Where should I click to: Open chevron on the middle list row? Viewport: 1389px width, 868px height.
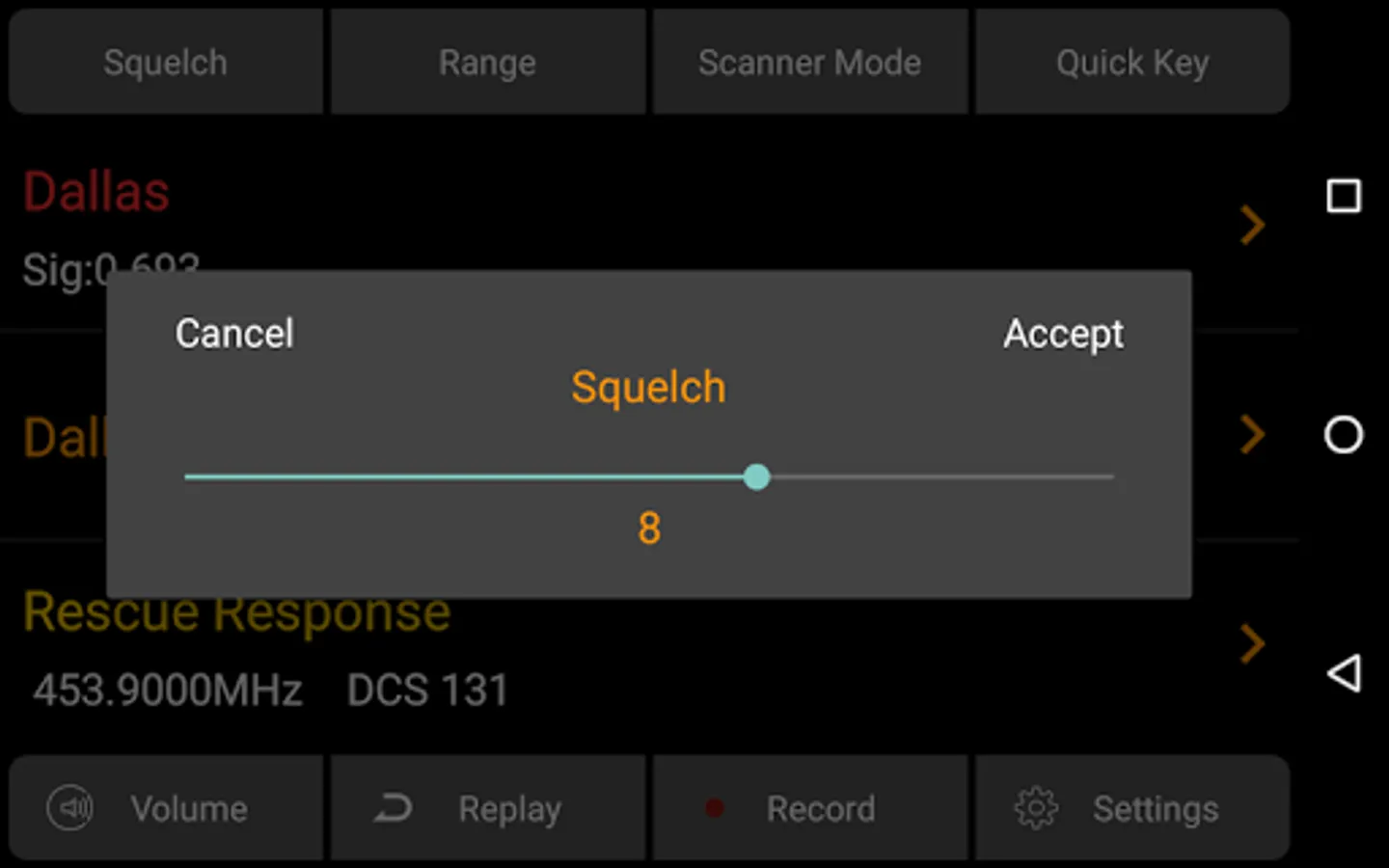[1252, 434]
